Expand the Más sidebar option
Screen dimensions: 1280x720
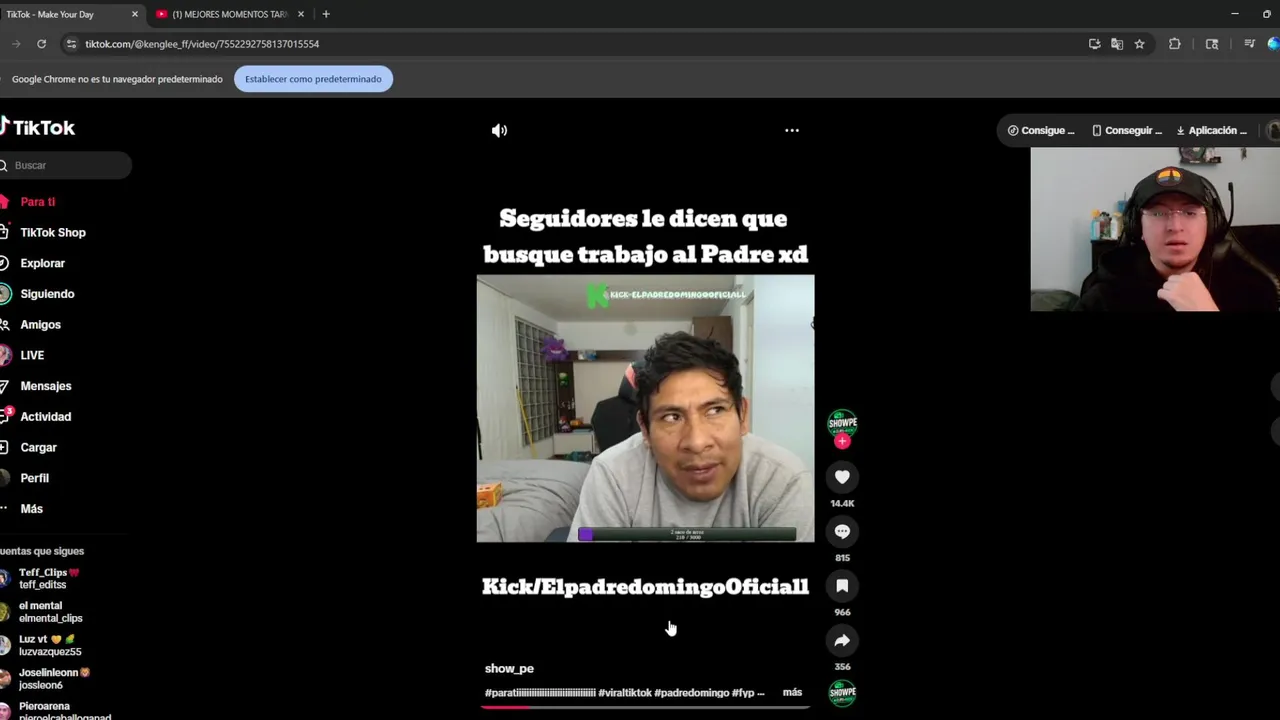point(31,509)
